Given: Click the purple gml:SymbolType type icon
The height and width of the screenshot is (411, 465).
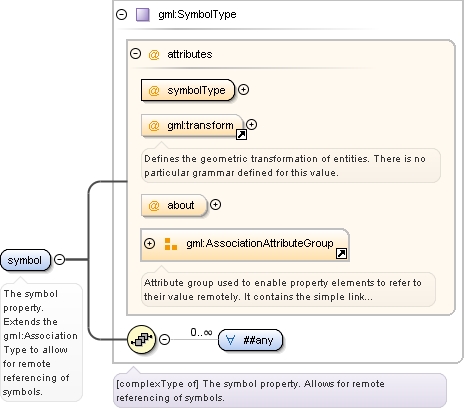Looking at the screenshot, I should [143, 15].
